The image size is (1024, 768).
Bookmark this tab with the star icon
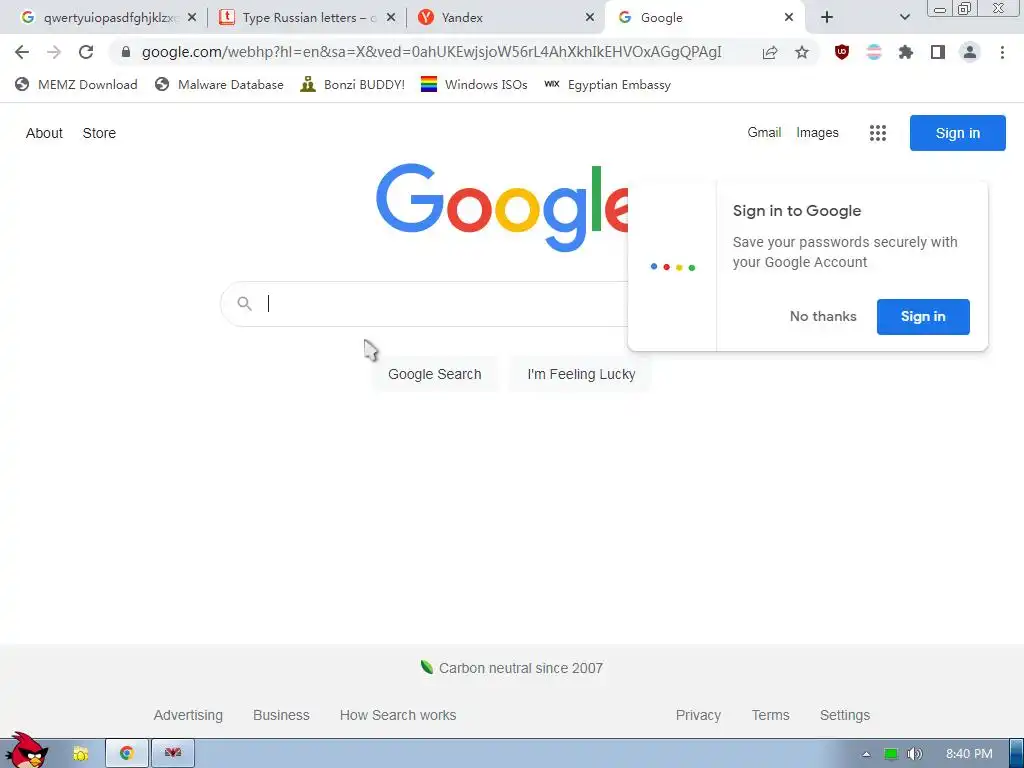802,52
